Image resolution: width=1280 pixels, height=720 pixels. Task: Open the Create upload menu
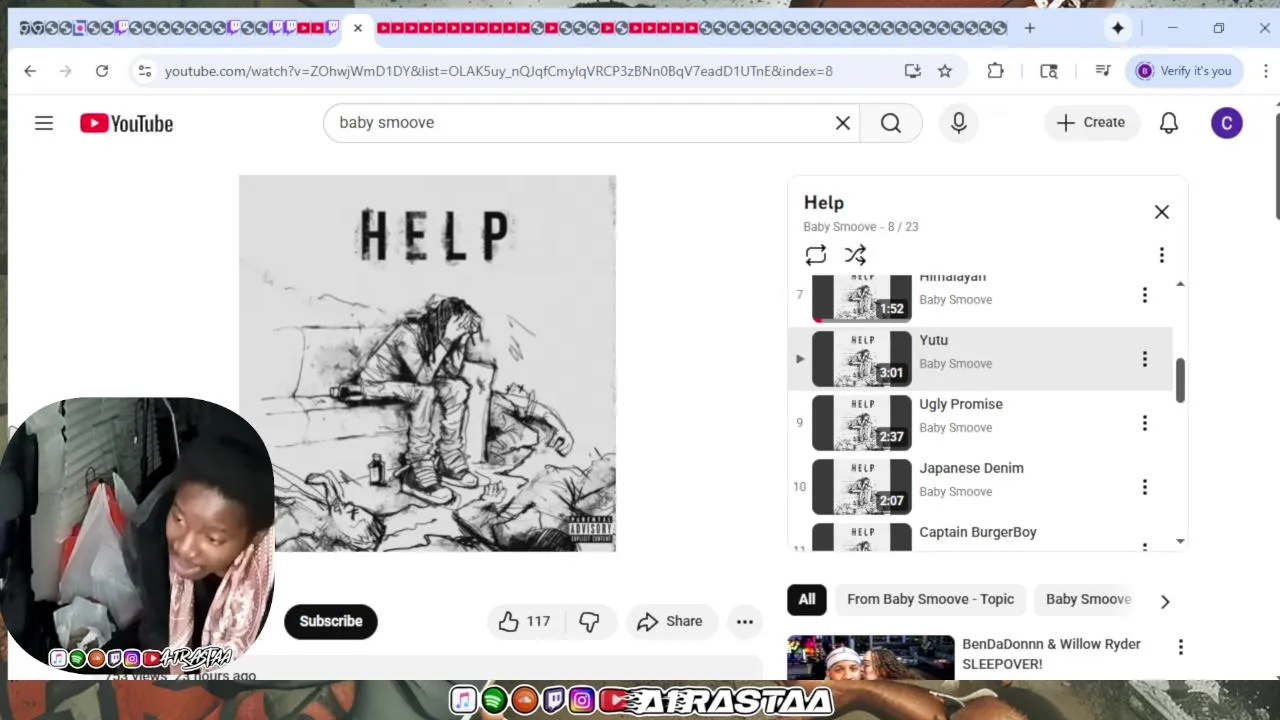[1091, 122]
